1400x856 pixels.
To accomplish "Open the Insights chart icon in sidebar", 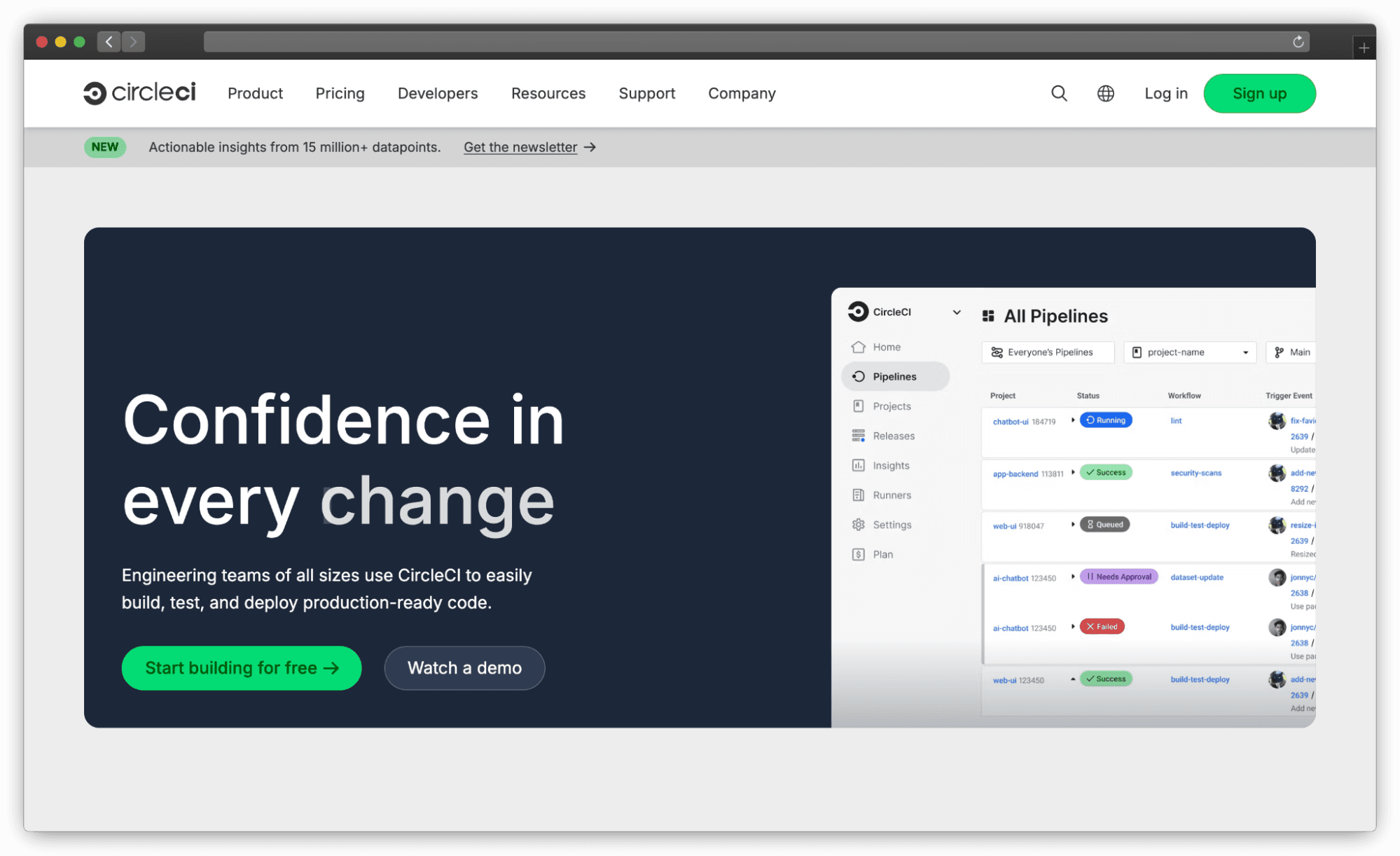I will [859, 465].
